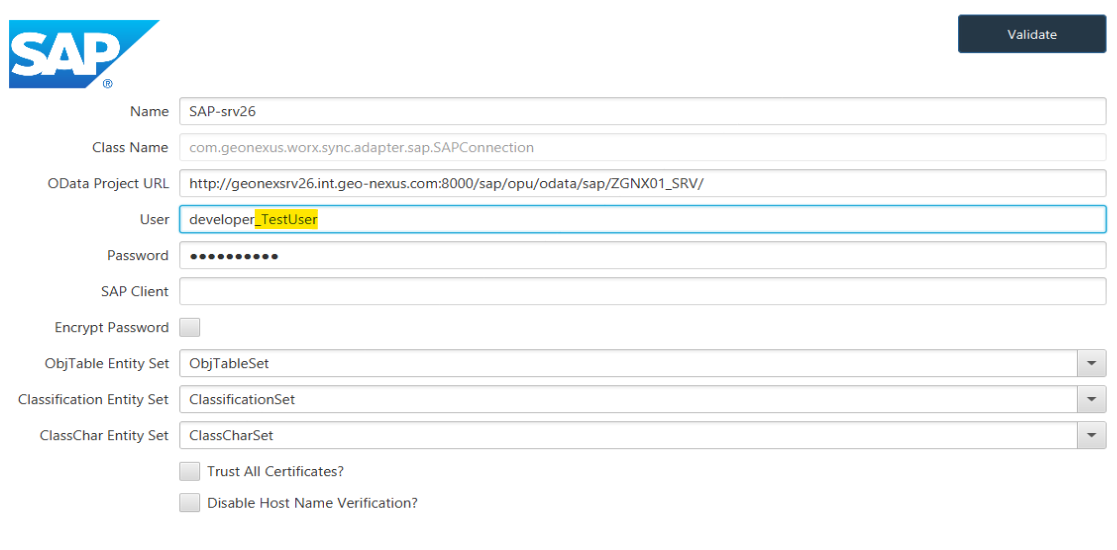Focus the Password field

643,255
